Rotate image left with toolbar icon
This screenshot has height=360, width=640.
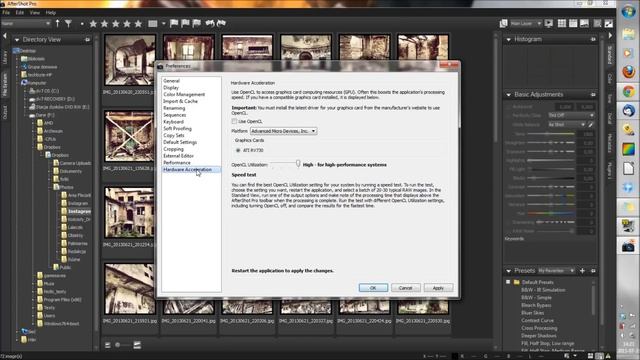point(210,23)
